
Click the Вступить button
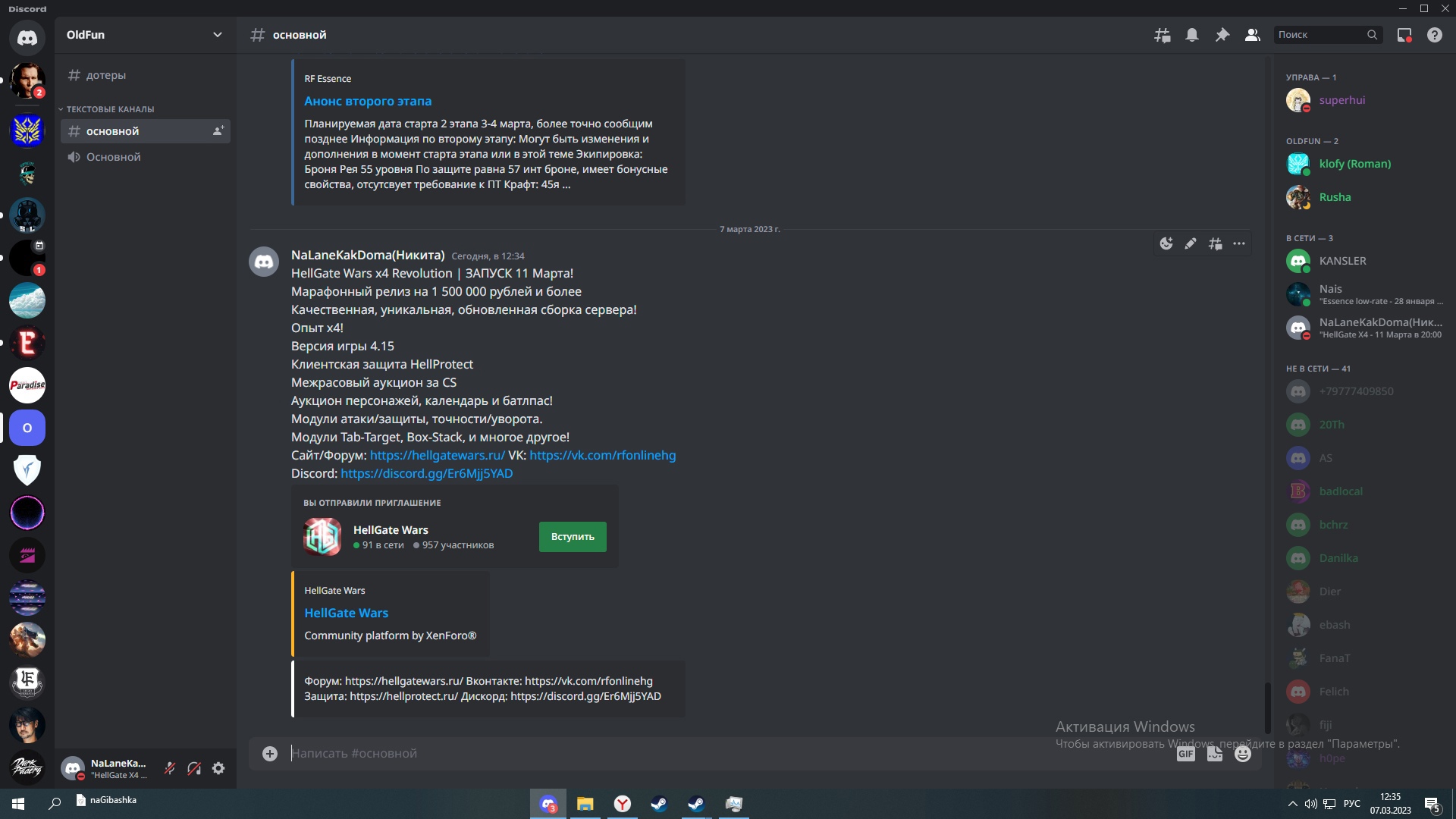(x=573, y=536)
